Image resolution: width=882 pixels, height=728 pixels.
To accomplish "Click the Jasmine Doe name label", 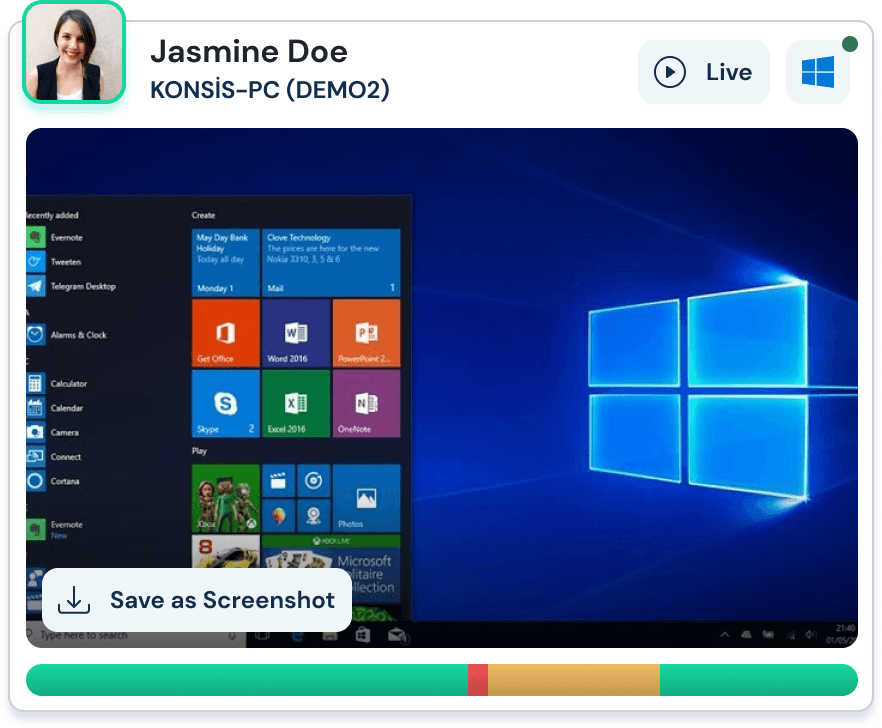I will pyautogui.click(x=248, y=51).
